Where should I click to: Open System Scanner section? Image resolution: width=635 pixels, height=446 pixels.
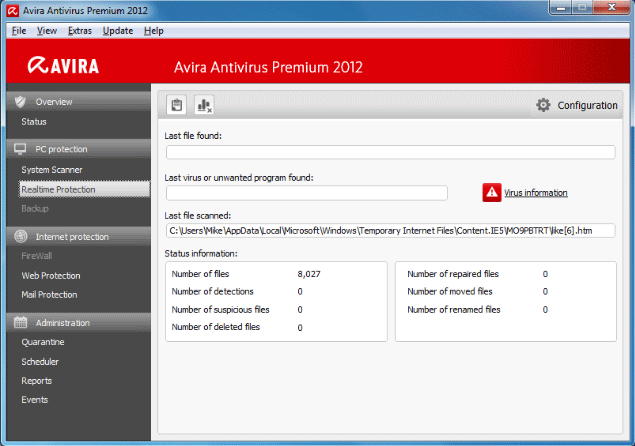(52, 170)
